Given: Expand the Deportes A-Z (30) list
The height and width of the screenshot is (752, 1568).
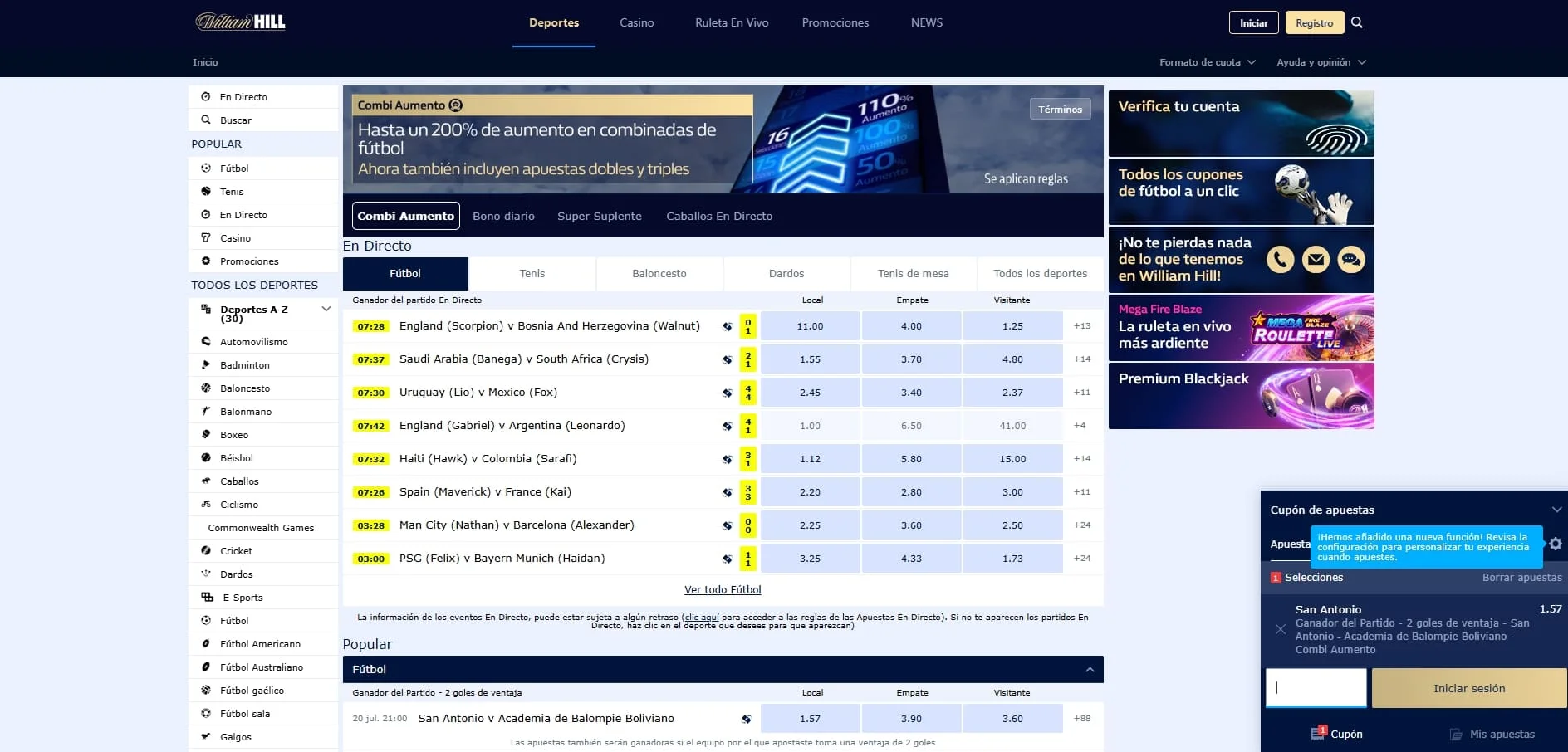Looking at the screenshot, I should click(326, 309).
